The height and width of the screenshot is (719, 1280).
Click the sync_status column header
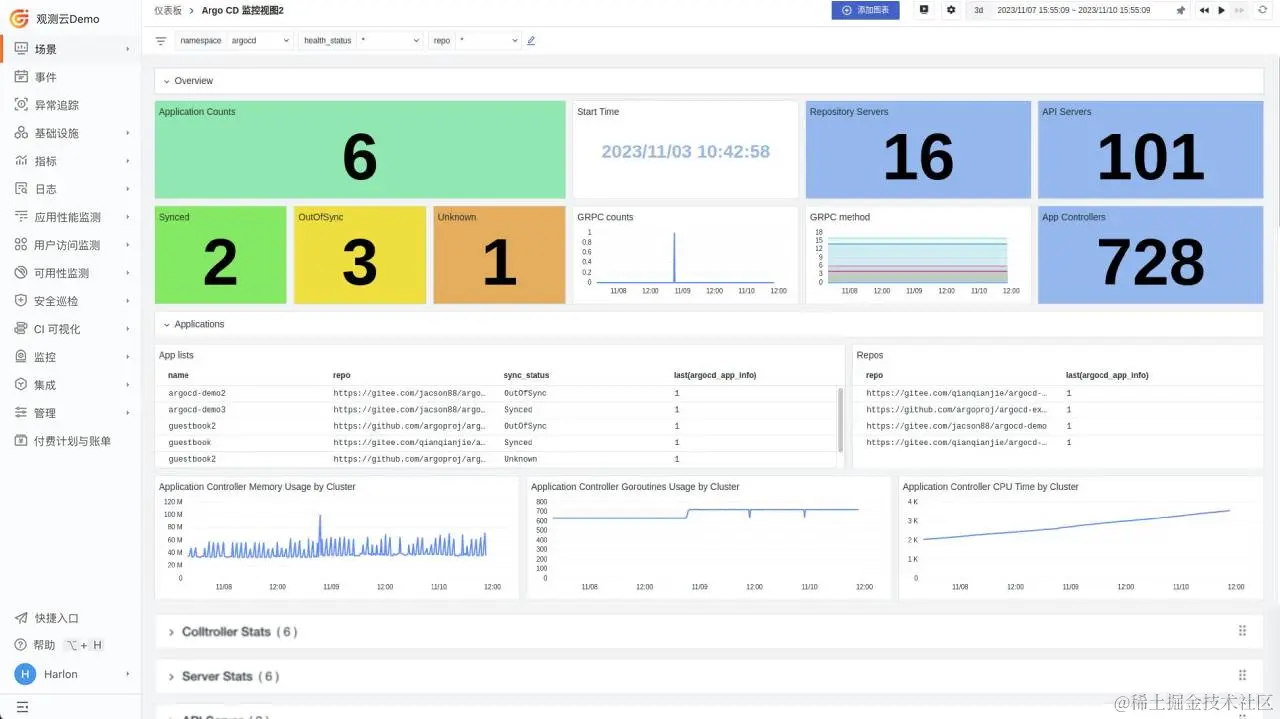coord(526,375)
